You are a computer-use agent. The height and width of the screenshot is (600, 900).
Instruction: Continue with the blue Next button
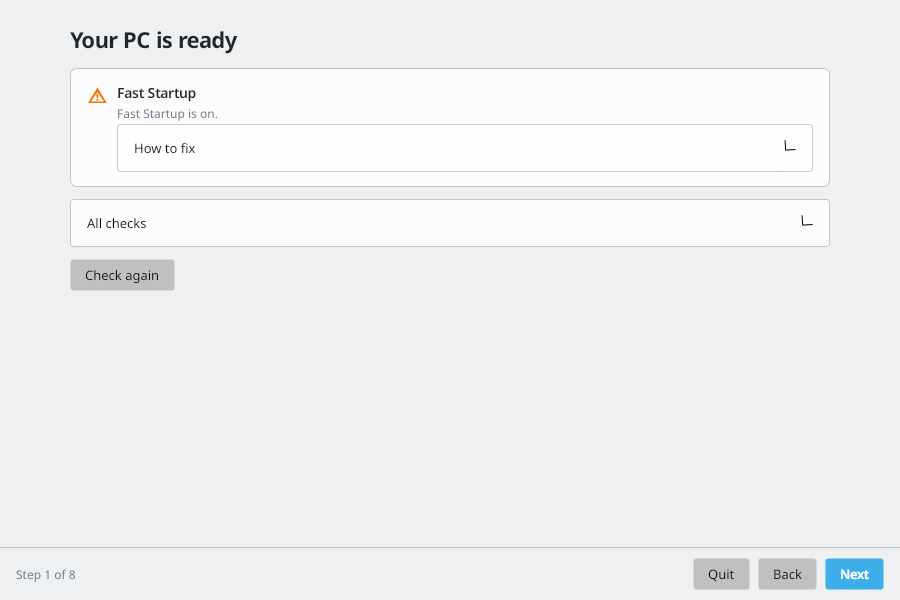[x=854, y=574]
